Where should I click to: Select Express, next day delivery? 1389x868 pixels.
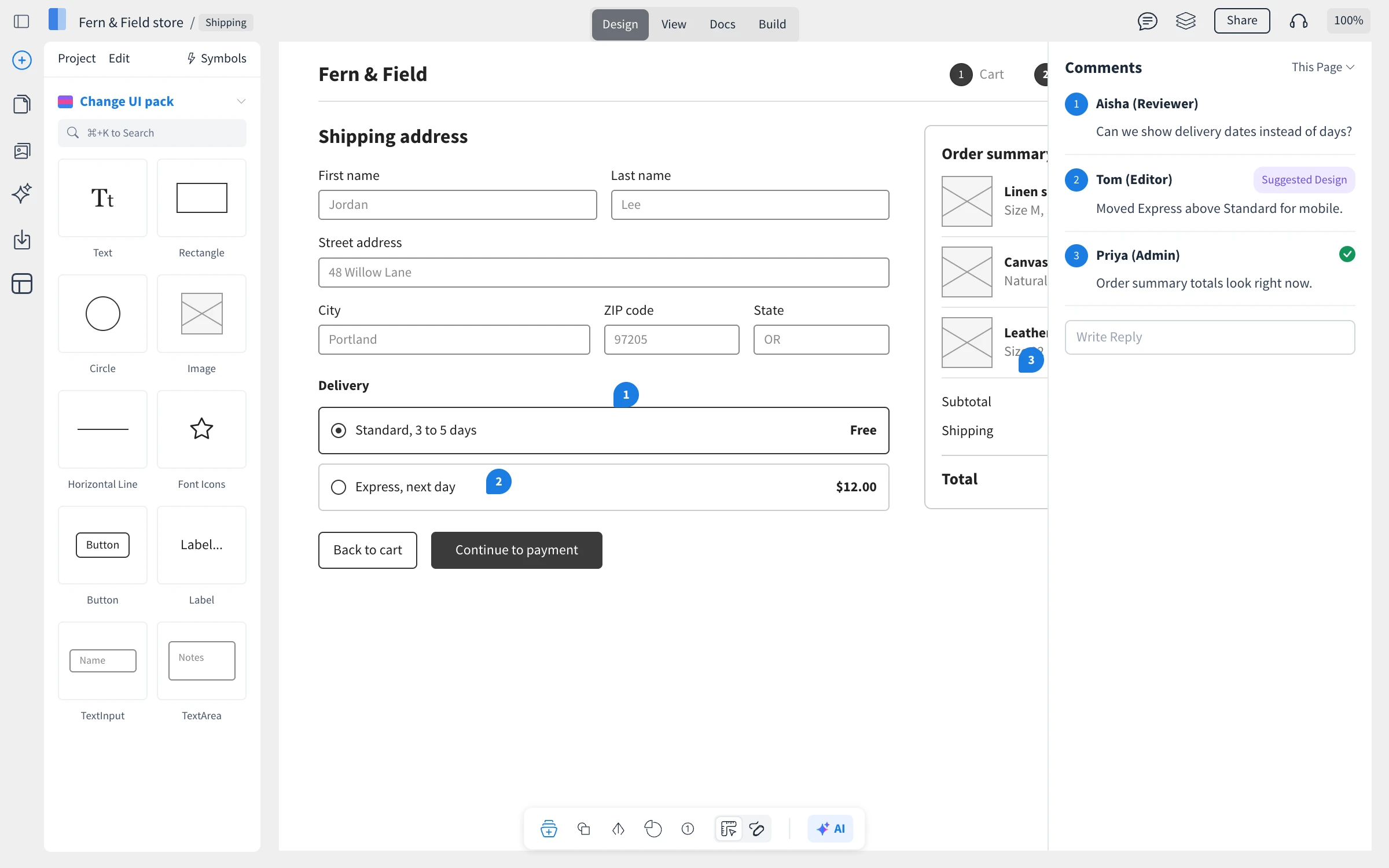tap(604, 487)
